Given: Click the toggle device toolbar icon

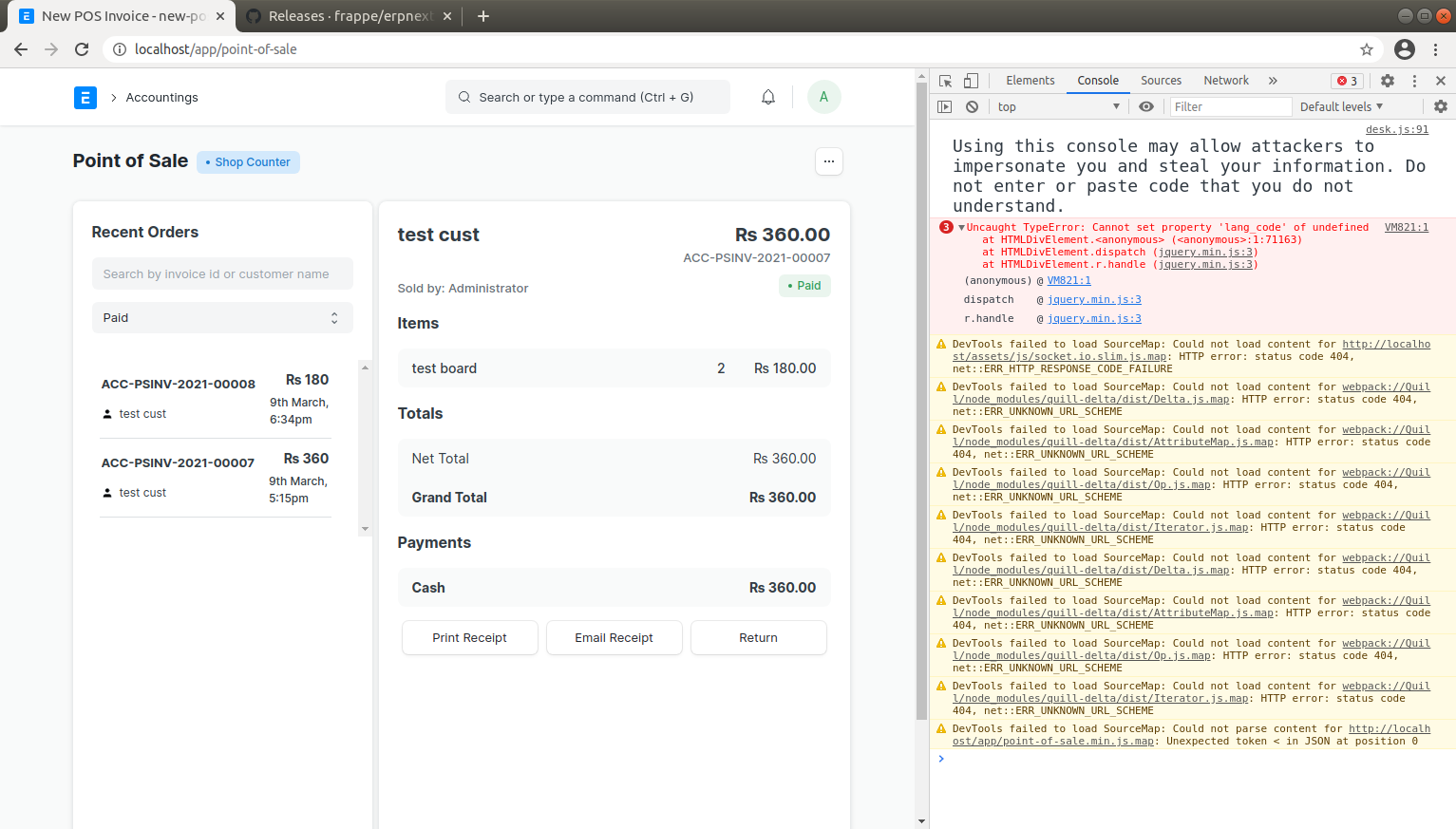Looking at the screenshot, I should point(969,81).
